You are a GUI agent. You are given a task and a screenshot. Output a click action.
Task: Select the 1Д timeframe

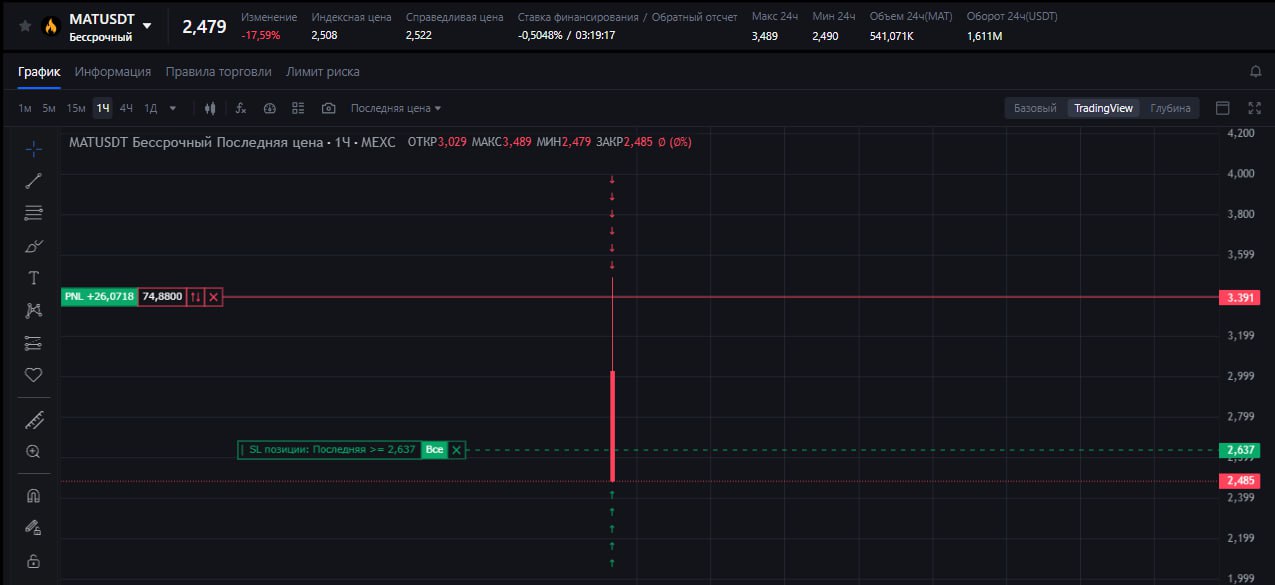[x=151, y=108]
